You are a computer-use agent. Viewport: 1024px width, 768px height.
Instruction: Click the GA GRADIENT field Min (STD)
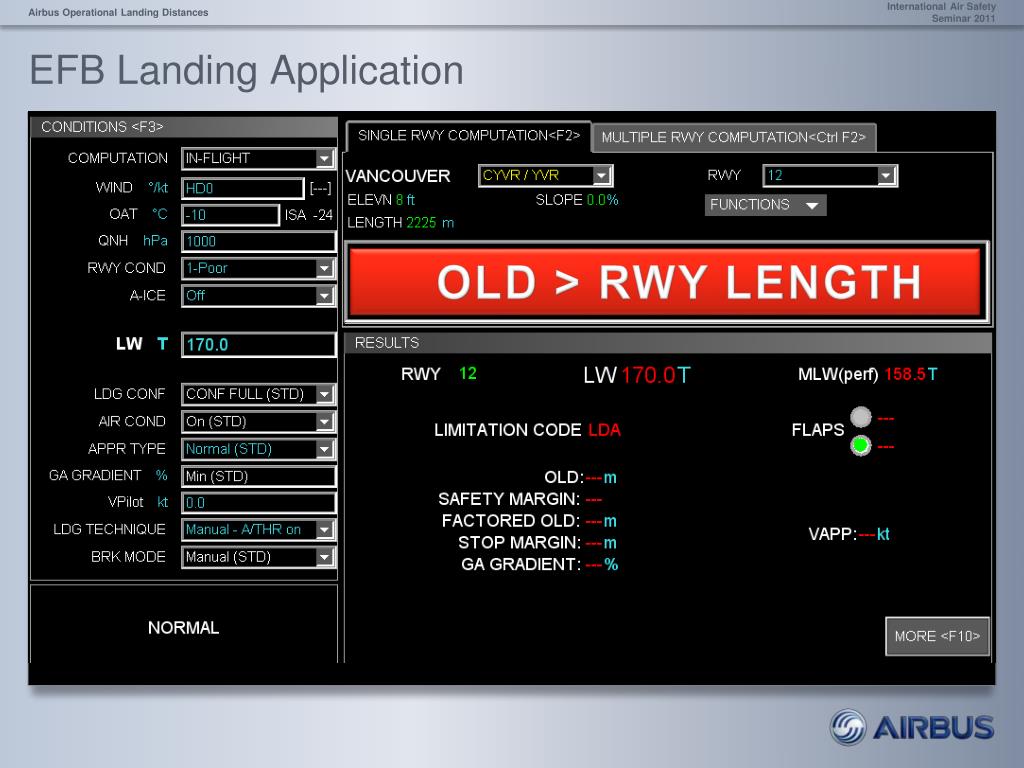259,476
